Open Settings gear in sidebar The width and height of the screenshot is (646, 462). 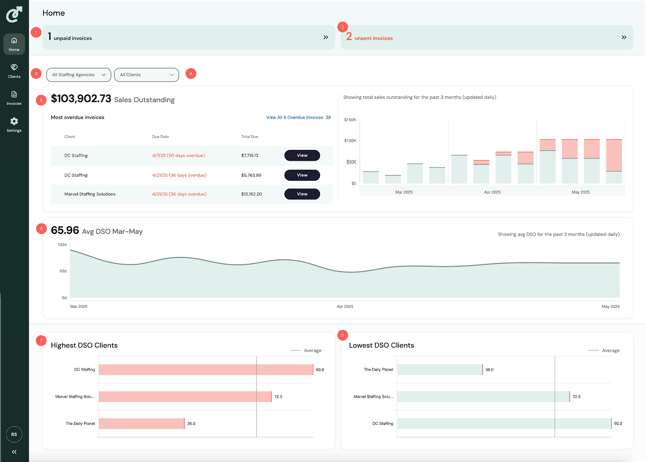[x=14, y=124]
